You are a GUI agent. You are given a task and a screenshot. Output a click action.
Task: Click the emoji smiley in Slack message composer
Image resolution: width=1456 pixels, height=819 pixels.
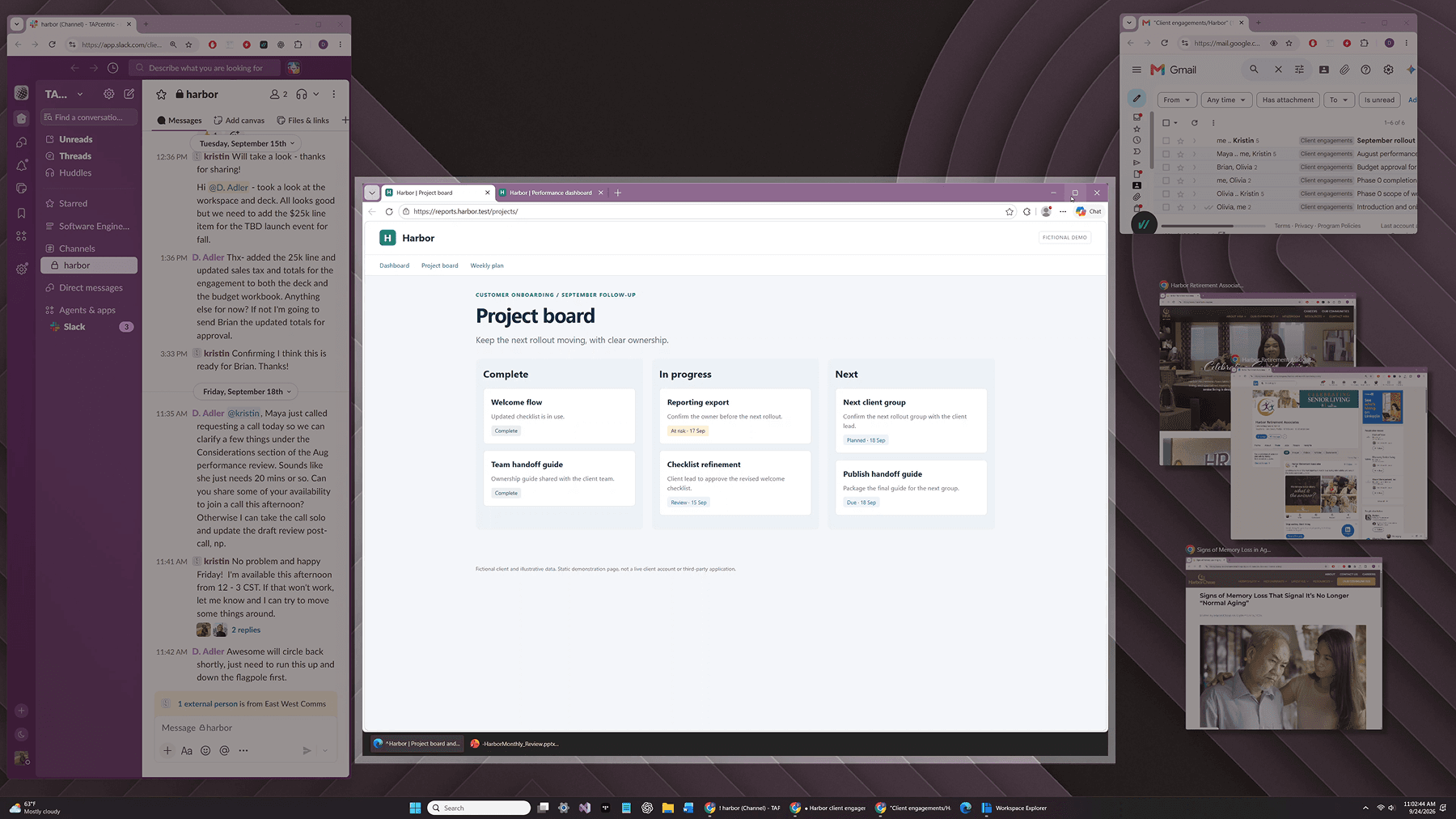pos(205,750)
